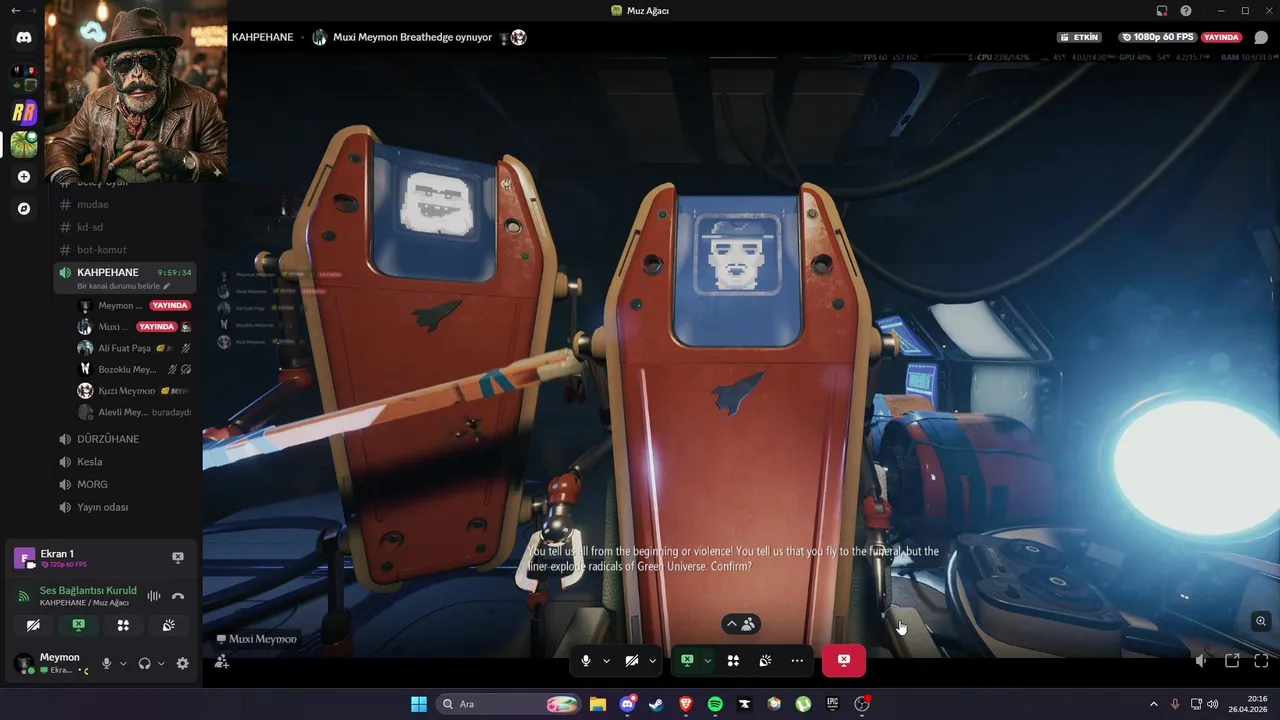Open Discover servers compass icon
This screenshot has width=1280, height=720.
point(24,209)
